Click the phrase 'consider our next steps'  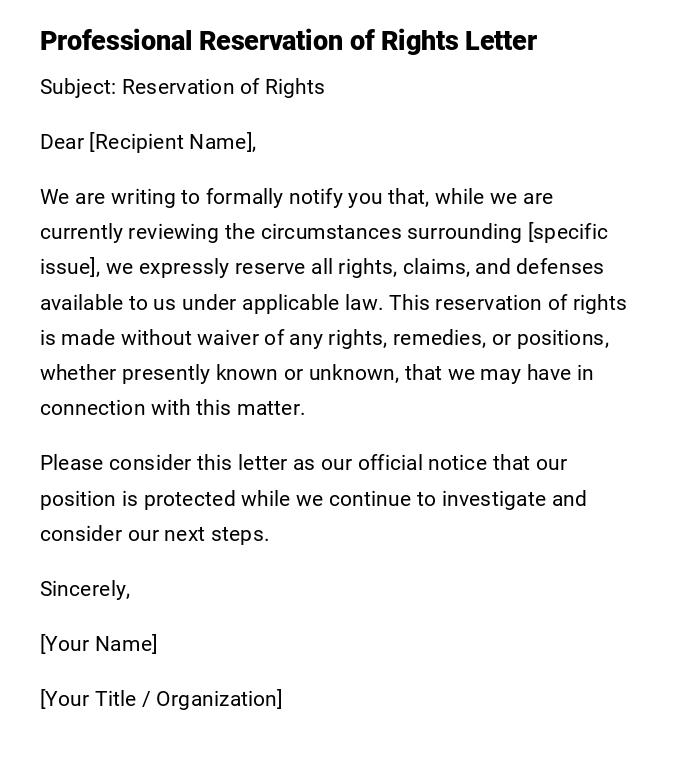click(x=154, y=534)
